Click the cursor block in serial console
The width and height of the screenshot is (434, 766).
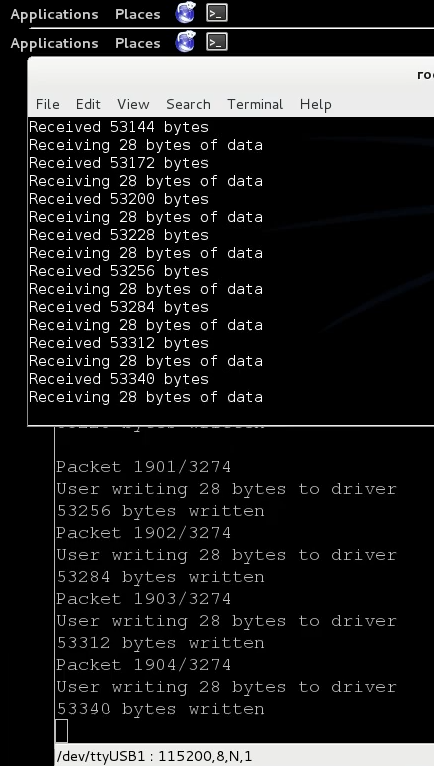pyautogui.click(x=62, y=731)
